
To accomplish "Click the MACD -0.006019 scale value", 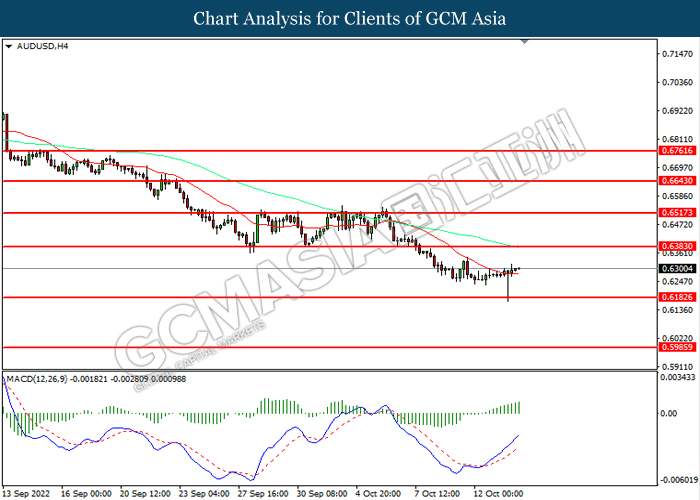I will [679, 480].
